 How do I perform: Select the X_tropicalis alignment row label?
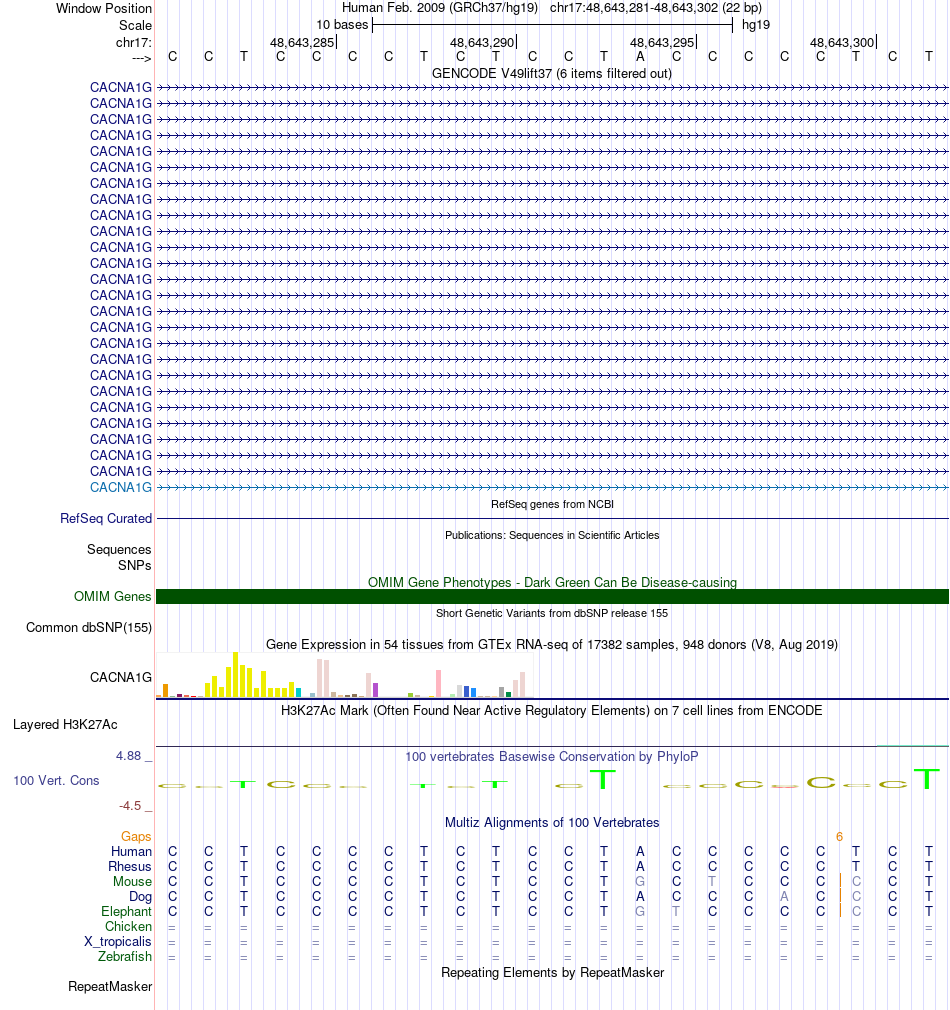click(x=118, y=942)
